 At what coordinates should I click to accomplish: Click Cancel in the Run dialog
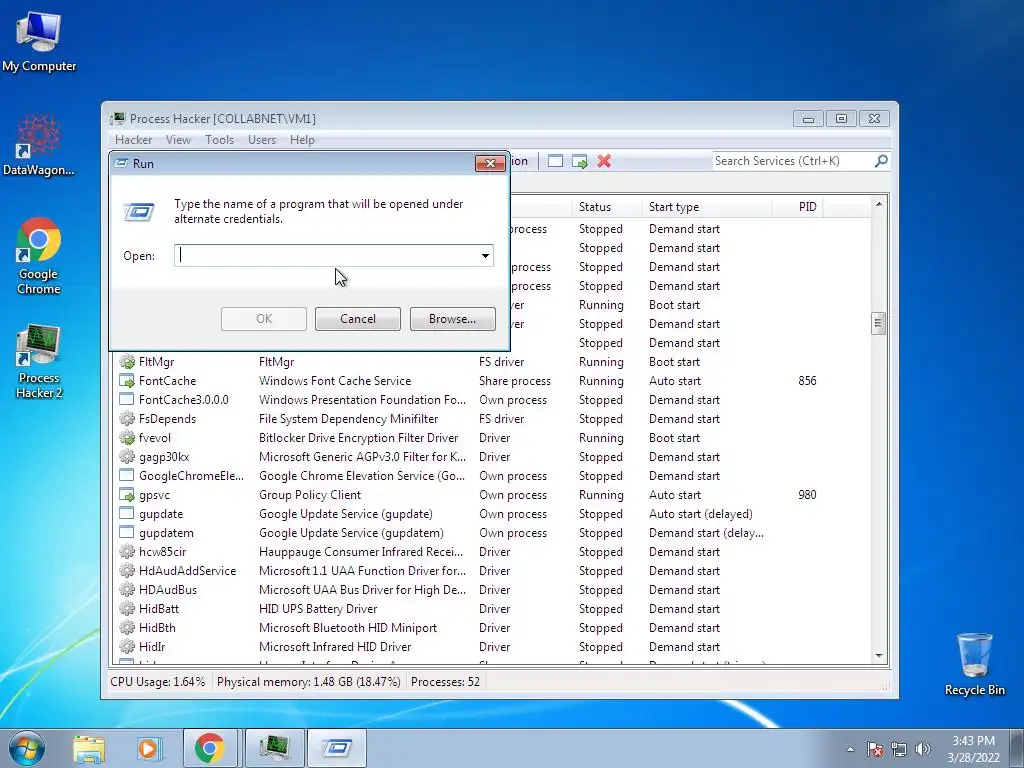coord(358,319)
